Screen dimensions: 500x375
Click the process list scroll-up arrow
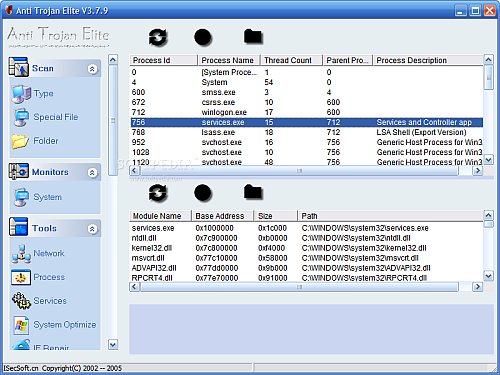[488, 60]
